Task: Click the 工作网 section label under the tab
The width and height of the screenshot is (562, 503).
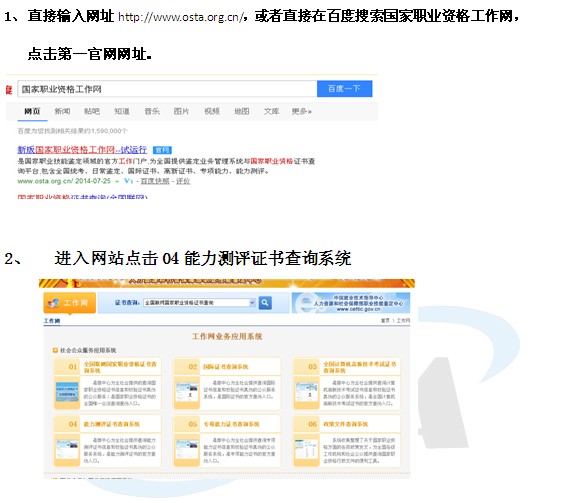Action: coord(52,321)
